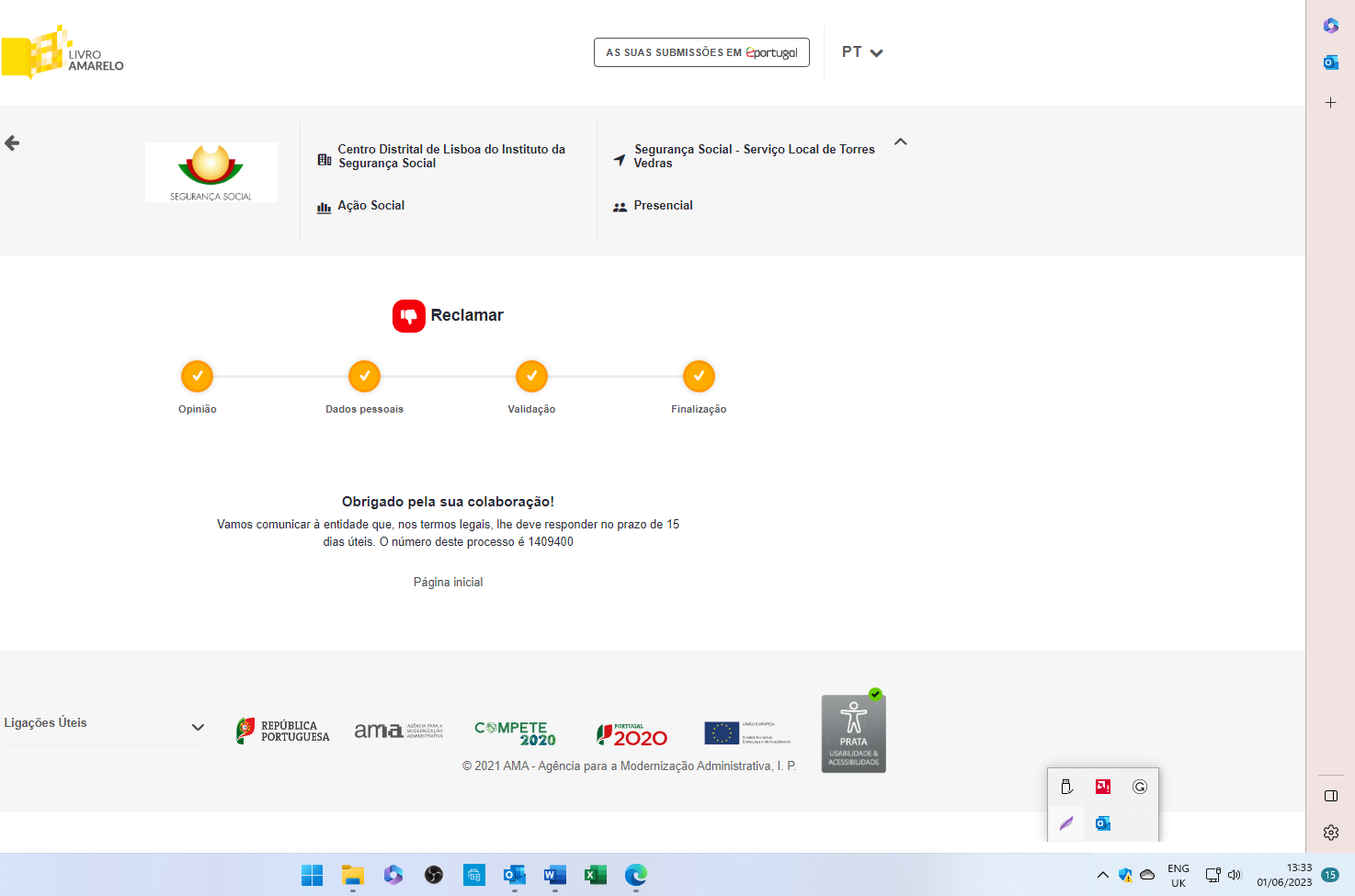The width and height of the screenshot is (1355, 896).
Task: Open the Compete 2020 logo link
Action: tap(516, 732)
